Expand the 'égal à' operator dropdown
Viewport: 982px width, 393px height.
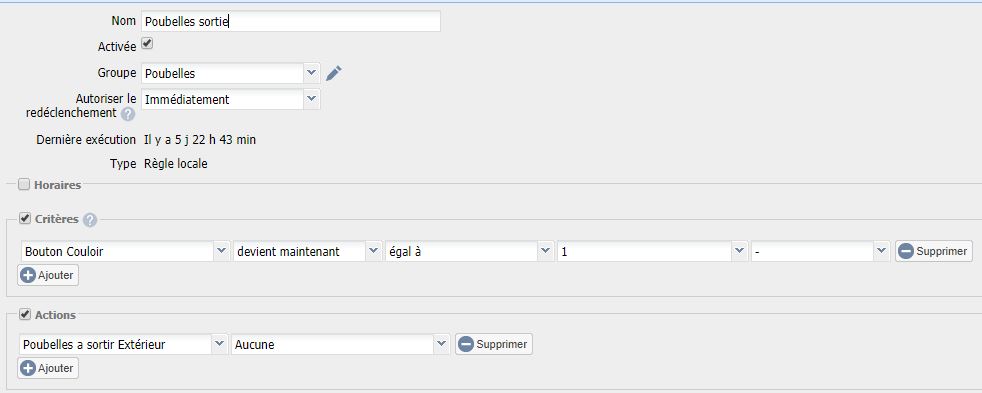click(x=470, y=252)
